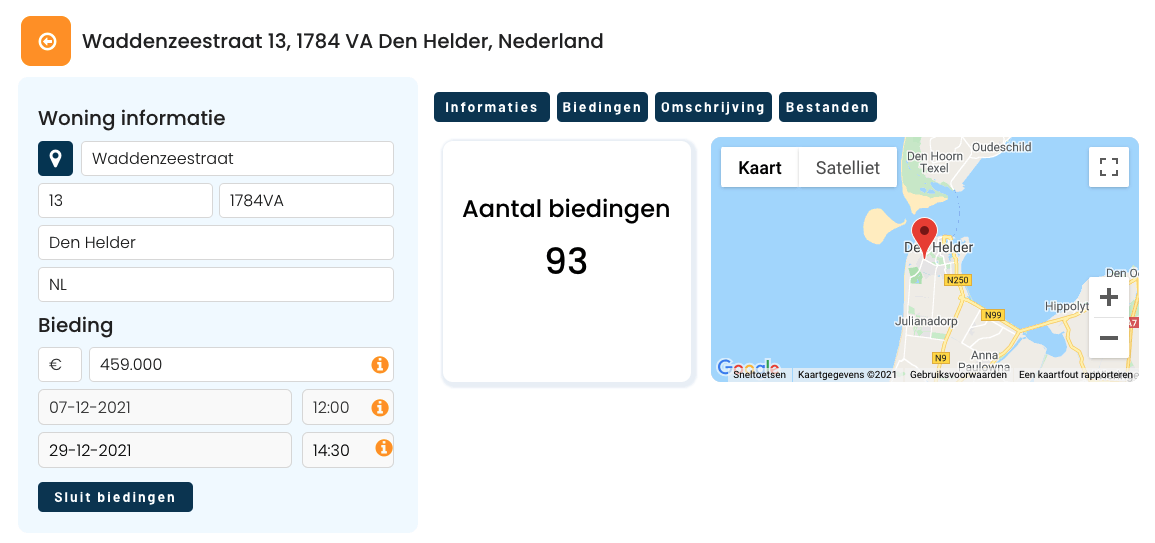Click the info icon next to 12:00 time
The height and width of the screenshot is (543, 1155).
click(x=380, y=407)
